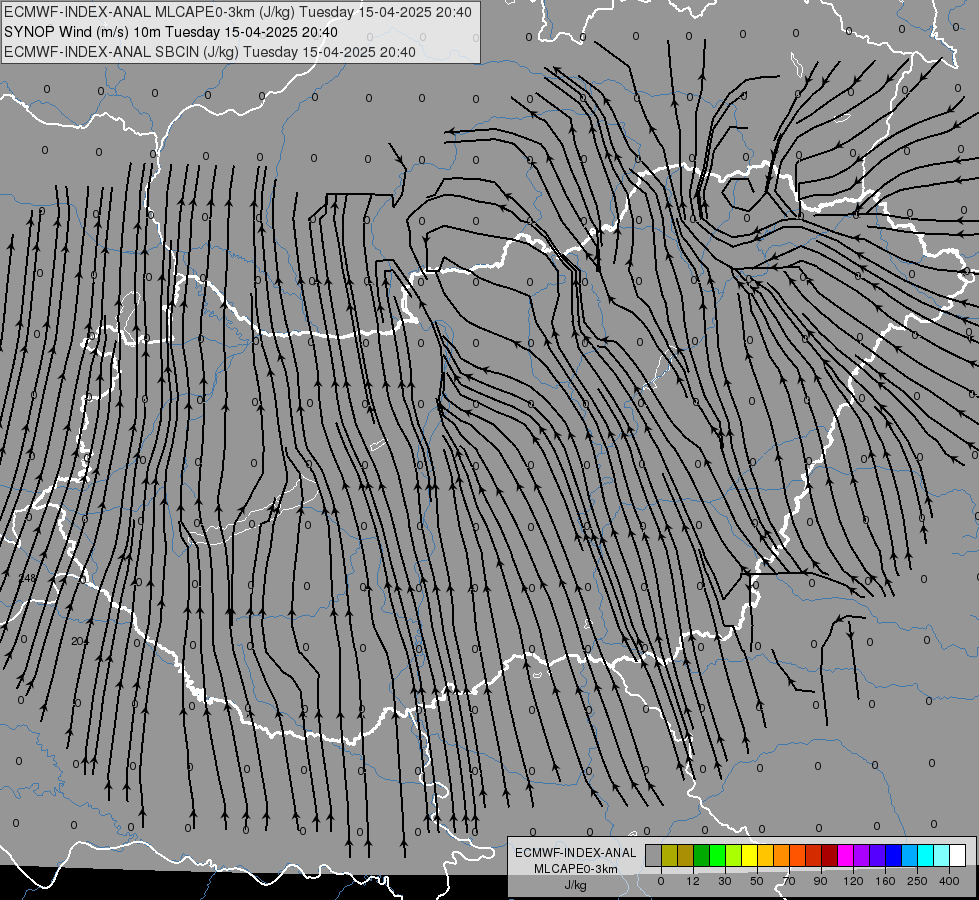Click the legend tick value '250'
Viewport: 979px width, 900px height.
coord(917,881)
